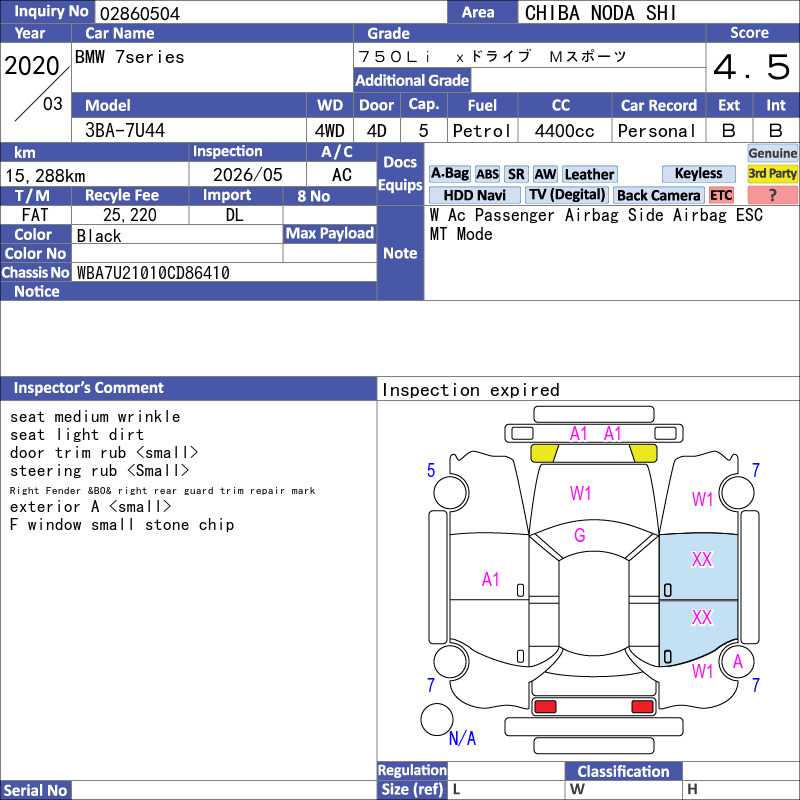Click the model code 3BA-7U44

pyautogui.click(x=125, y=130)
